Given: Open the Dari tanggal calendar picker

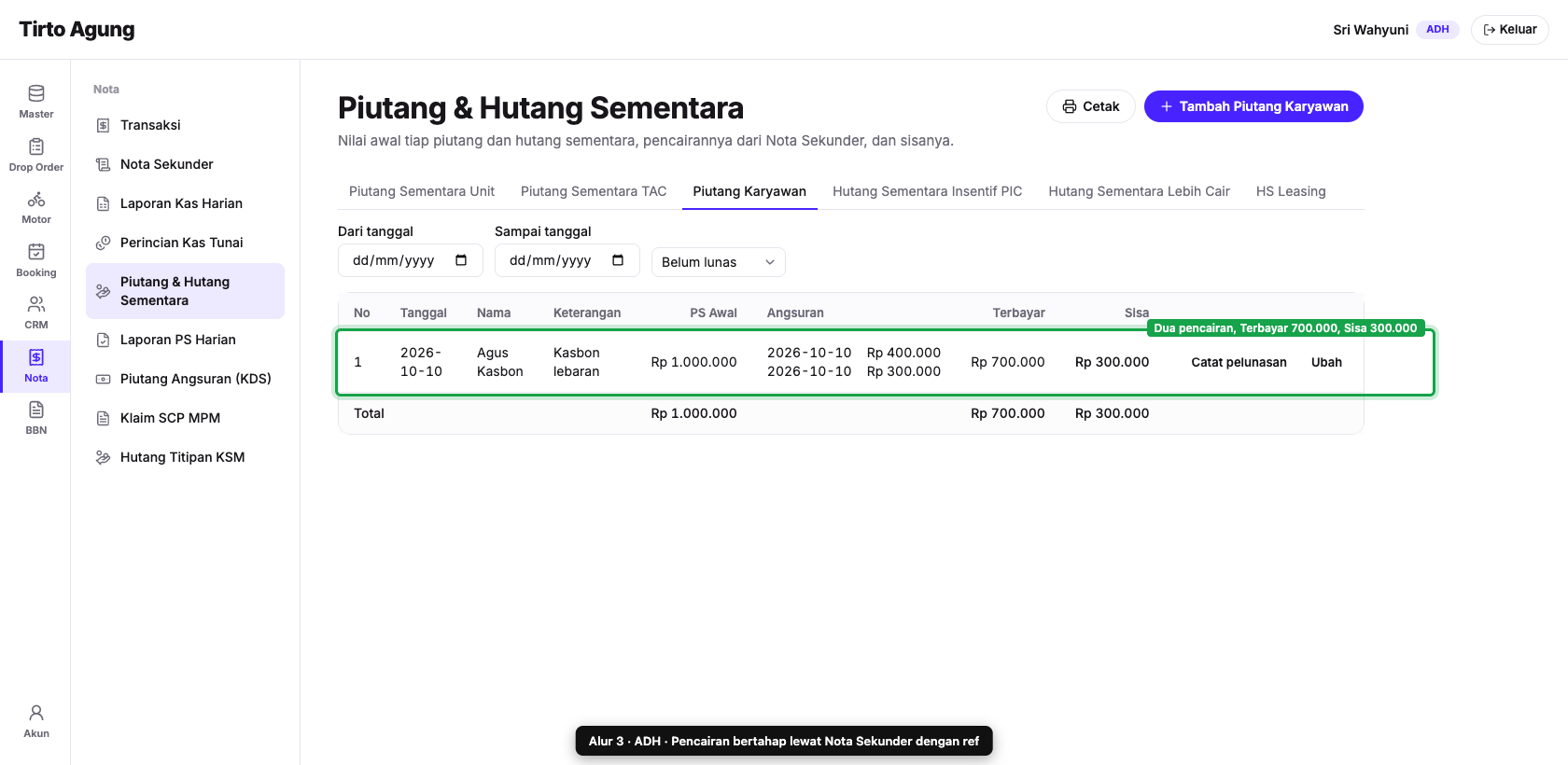Looking at the screenshot, I should (x=461, y=260).
